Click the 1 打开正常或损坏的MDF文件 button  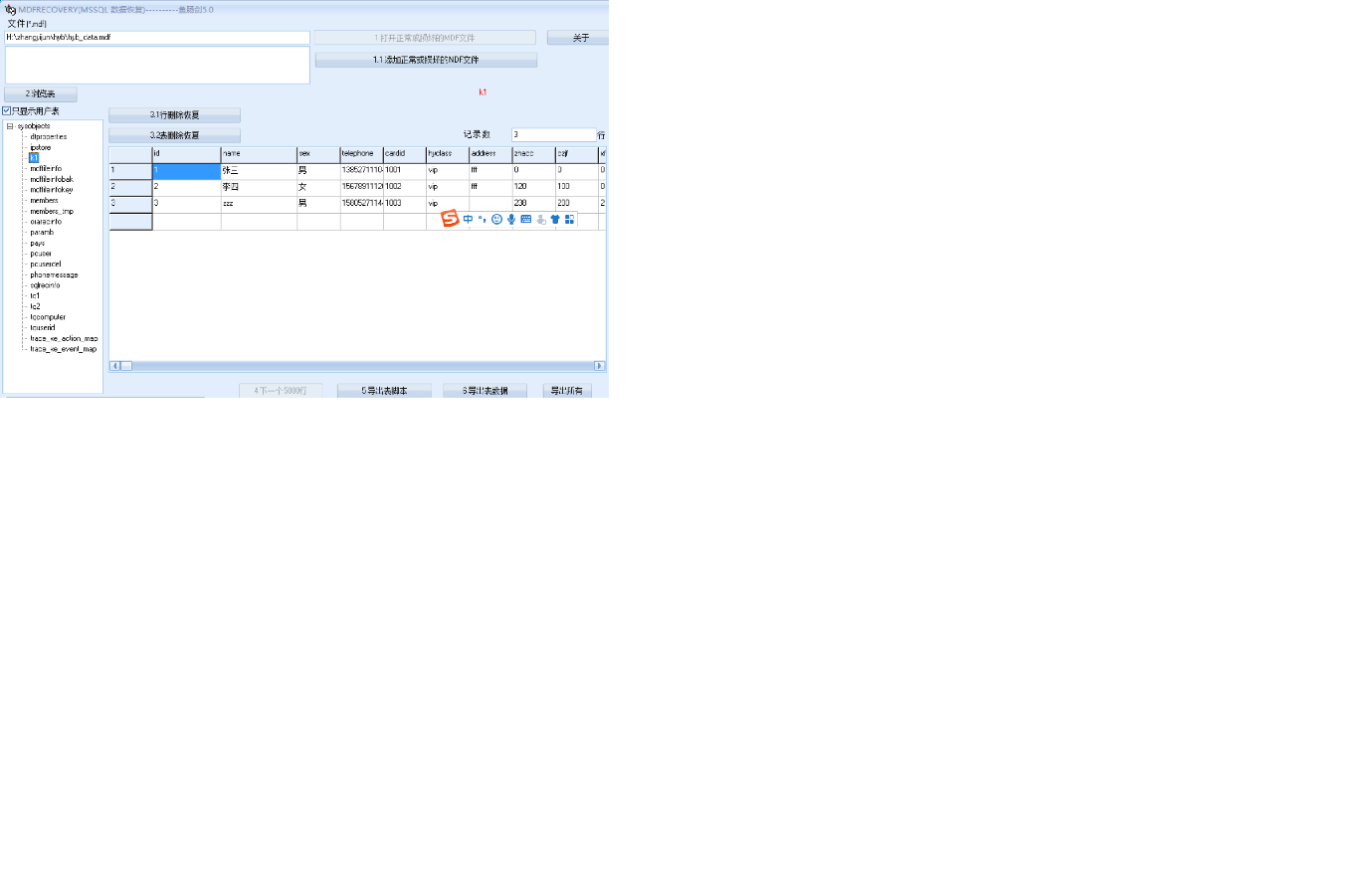pyautogui.click(x=425, y=38)
